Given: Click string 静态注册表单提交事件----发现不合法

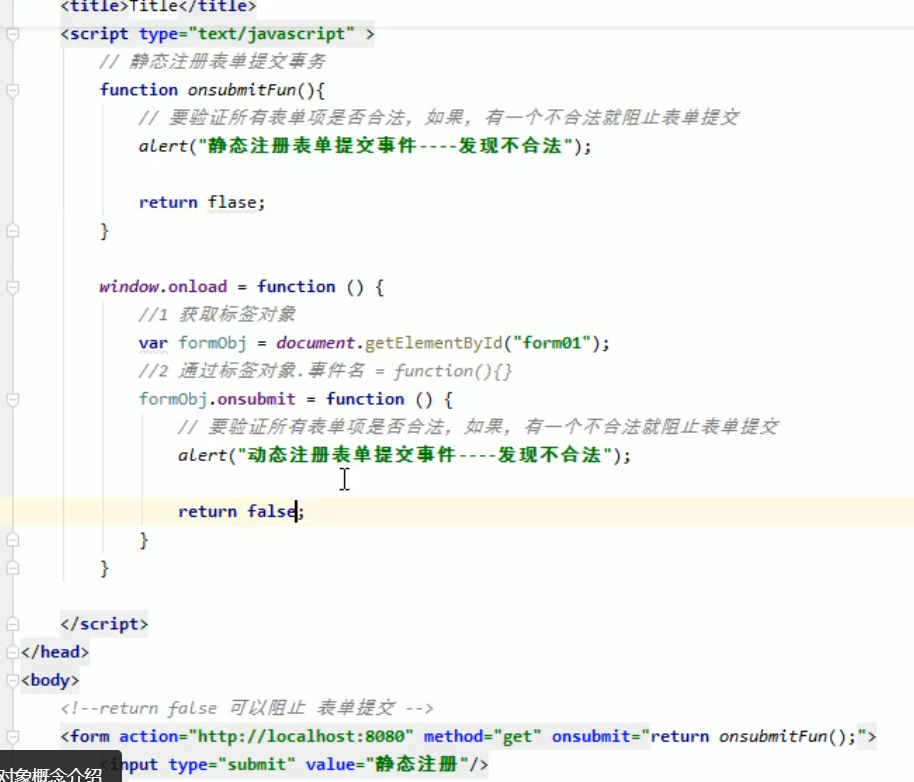Looking at the screenshot, I should [x=385, y=145].
